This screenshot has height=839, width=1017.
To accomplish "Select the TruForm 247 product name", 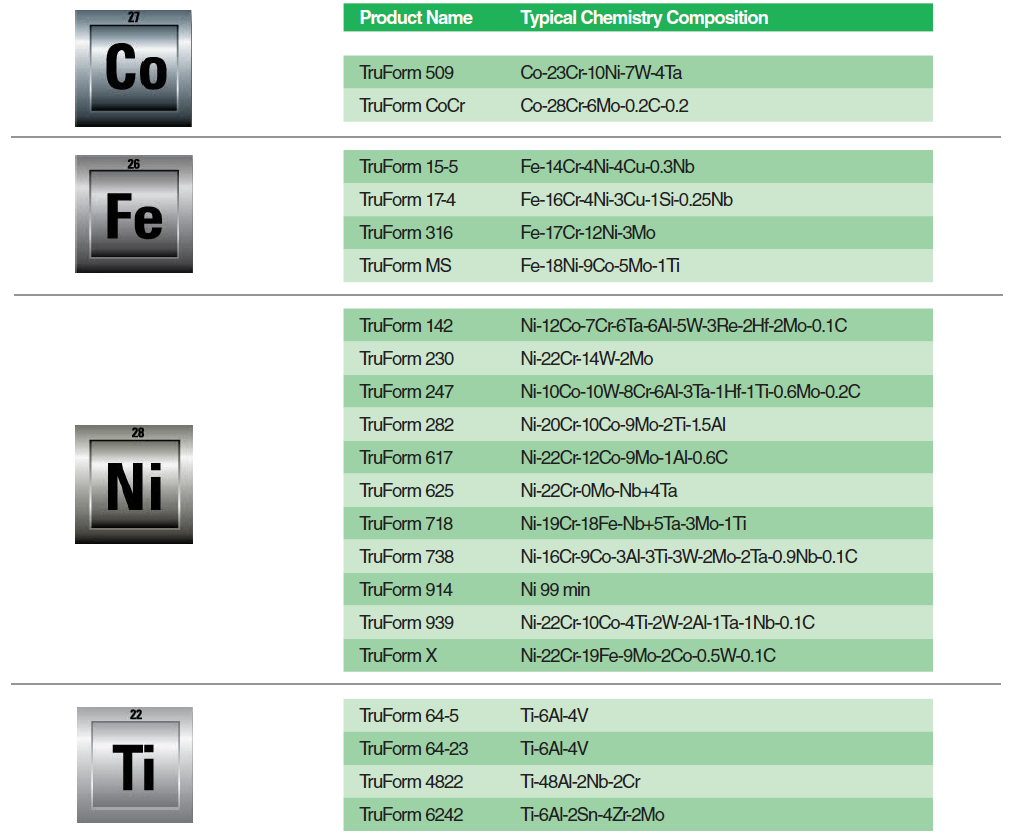I will tap(407, 392).
